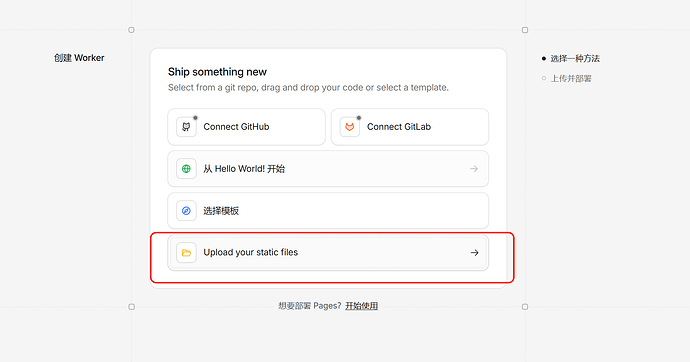
Task: Click the GitHub icon's status dot badge
Action: point(195,118)
